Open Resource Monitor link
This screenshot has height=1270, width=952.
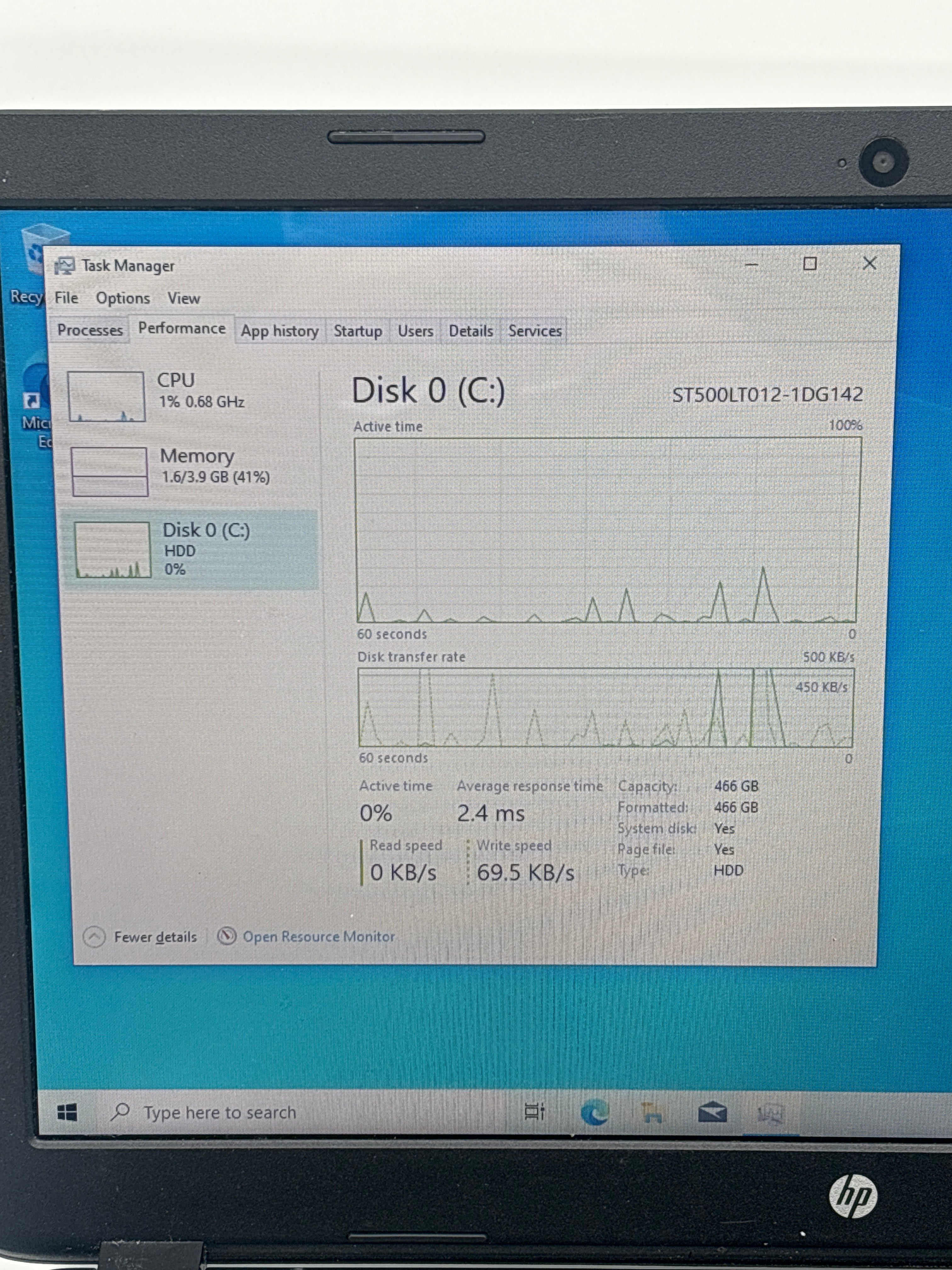pos(319,936)
